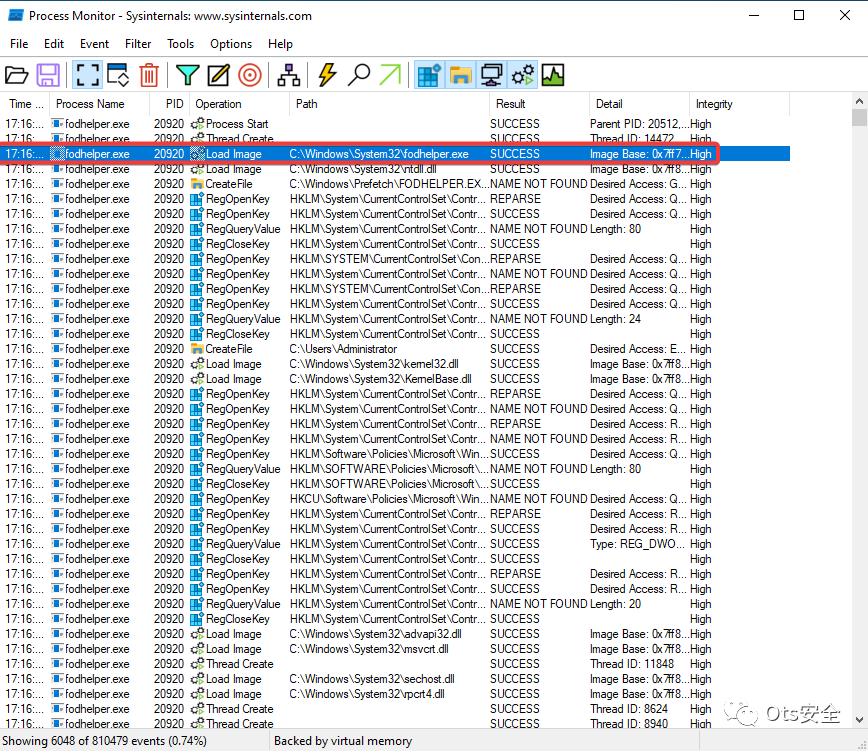The height and width of the screenshot is (751, 868).
Task: Select the CreateFile Prefetch FODHELPER row
Action: [395, 184]
